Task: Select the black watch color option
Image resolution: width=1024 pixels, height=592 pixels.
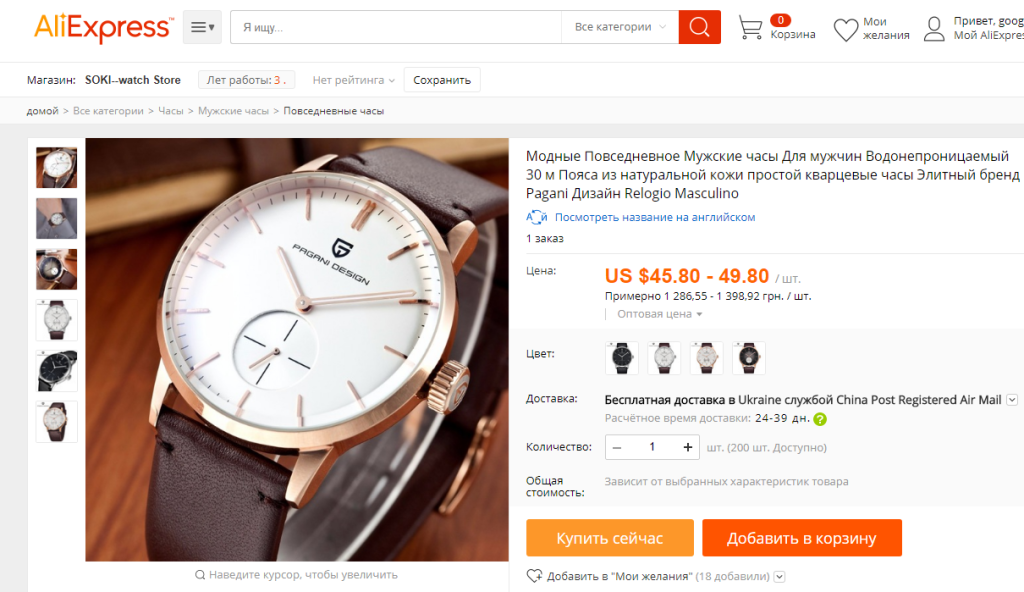Action: (x=621, y=357)
